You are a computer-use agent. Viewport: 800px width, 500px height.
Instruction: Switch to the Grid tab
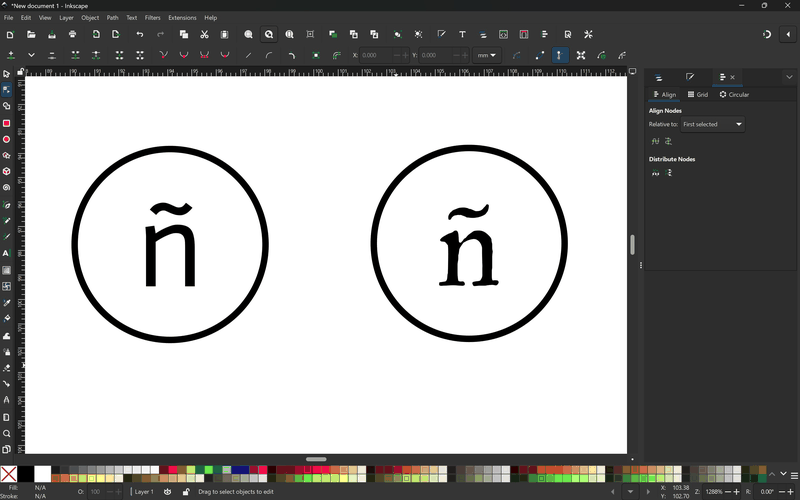click(697, 94)
